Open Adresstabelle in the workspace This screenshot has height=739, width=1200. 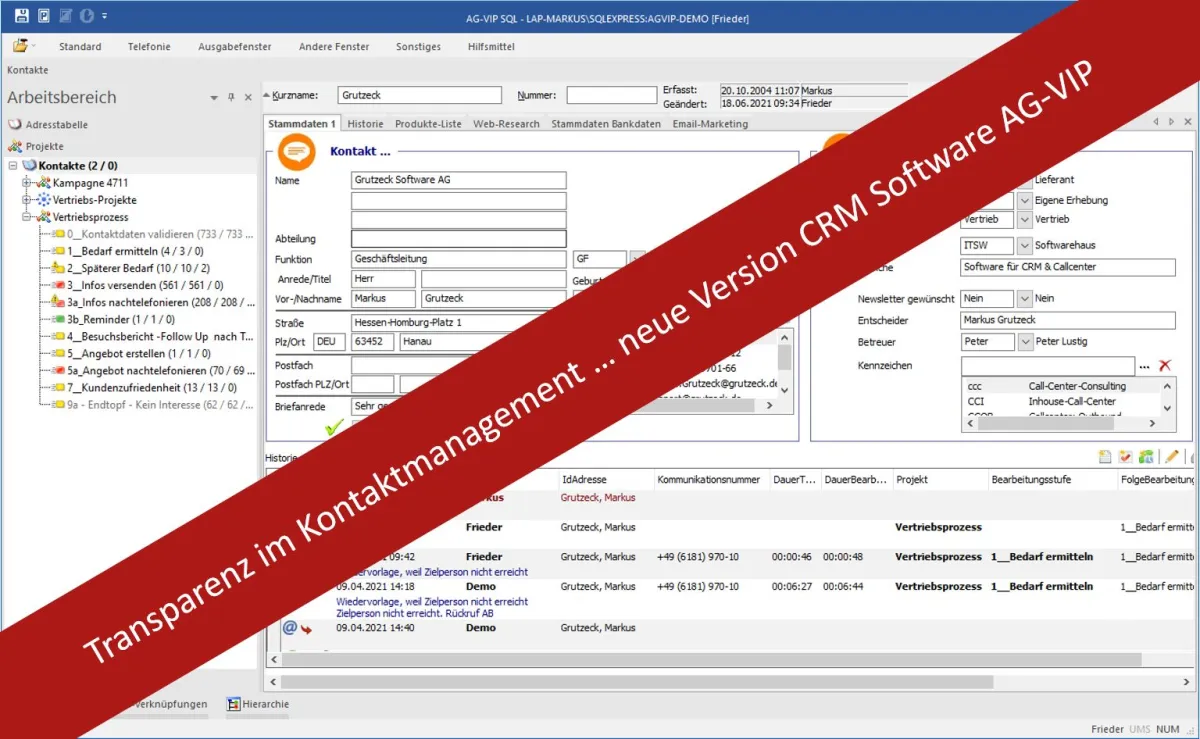pos(57,125)
